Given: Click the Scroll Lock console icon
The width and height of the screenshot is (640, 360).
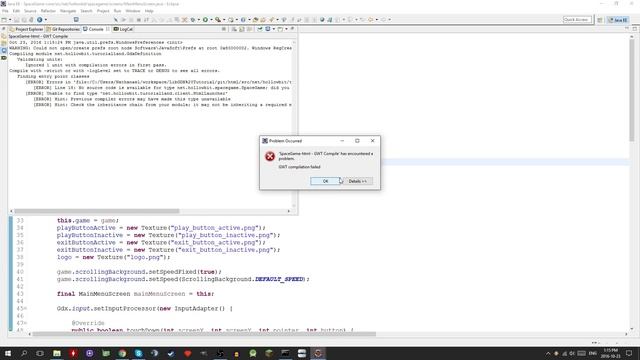Looking at the screenshot, I should coord(242,29).
